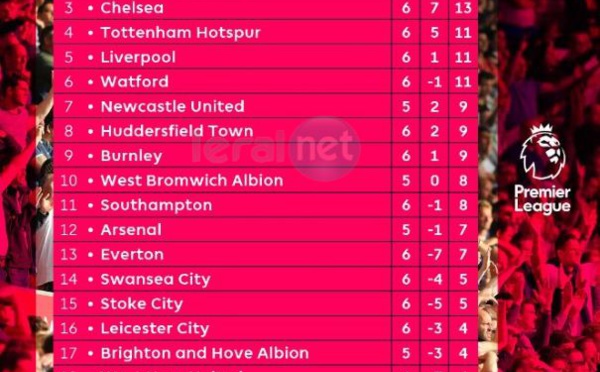Open the Liverpool row
The height and width of the screenshot is (372, 600).
click(x=266, y=57)
